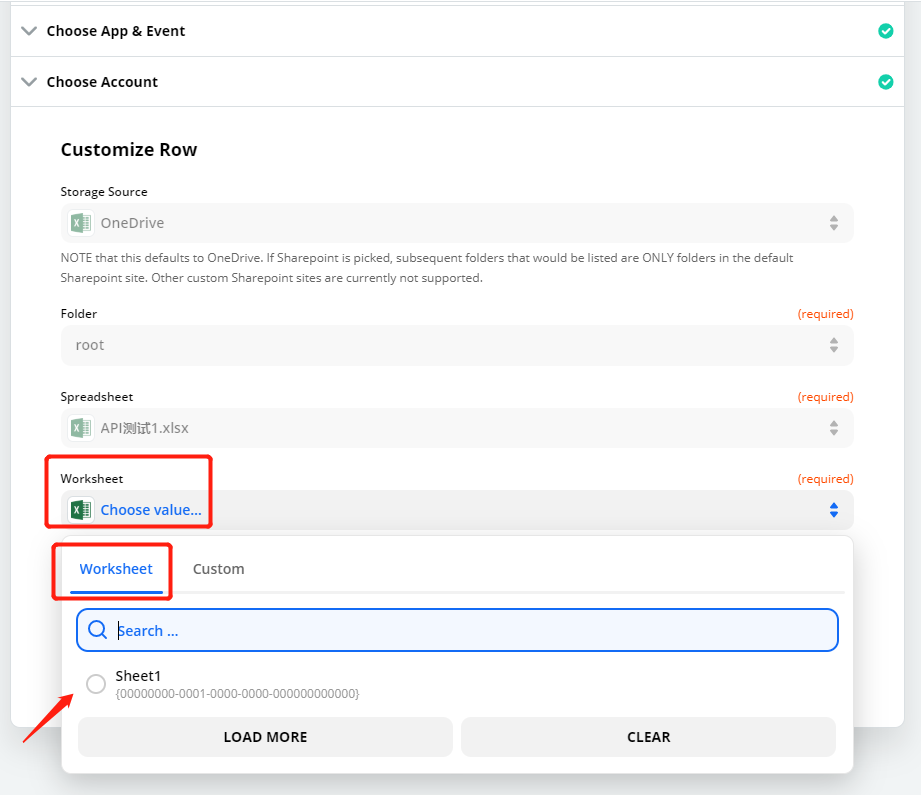The width and height of the screenshot is (921, 795).
Task: Click green checkmark for Choose App & Event
Action: 886,31
